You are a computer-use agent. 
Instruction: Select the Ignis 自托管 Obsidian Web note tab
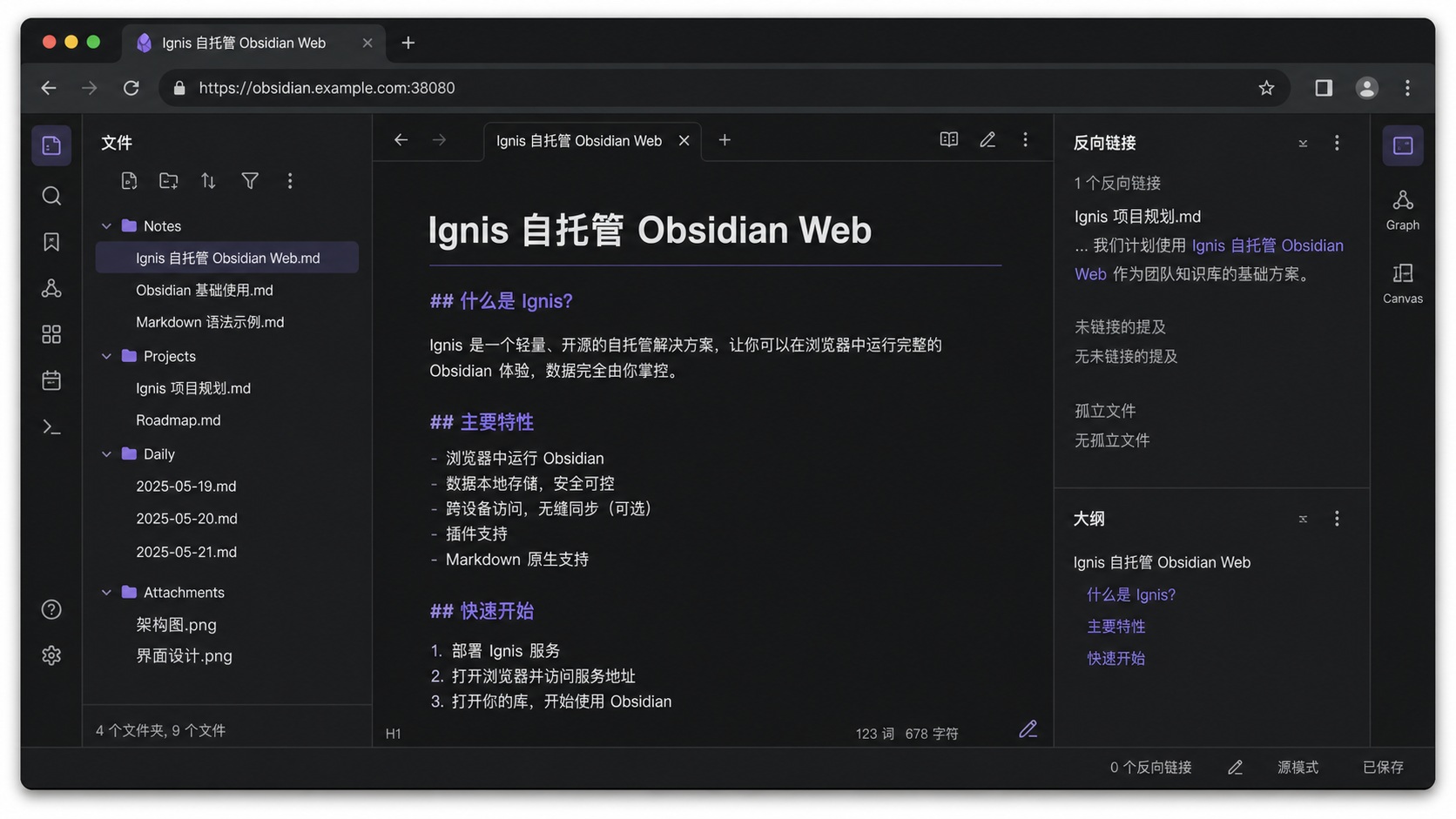pyautogui.click(x=579, y=141)
